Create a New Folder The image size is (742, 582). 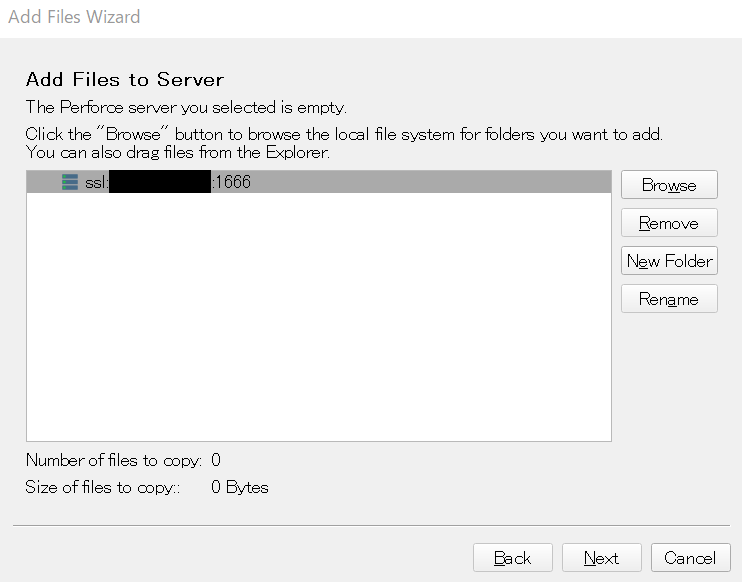(669, 261)
